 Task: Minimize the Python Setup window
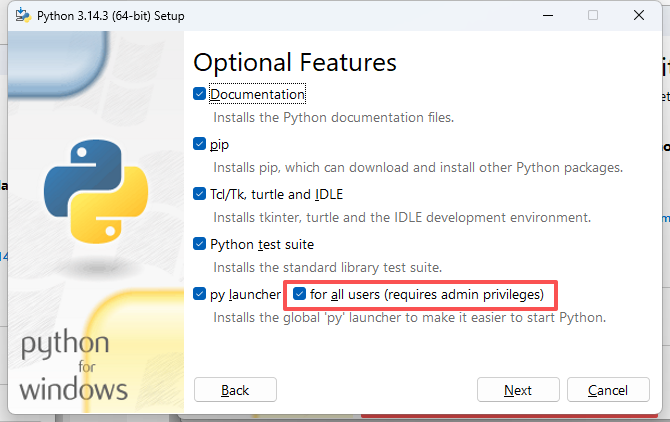click(x=548, y=15)
